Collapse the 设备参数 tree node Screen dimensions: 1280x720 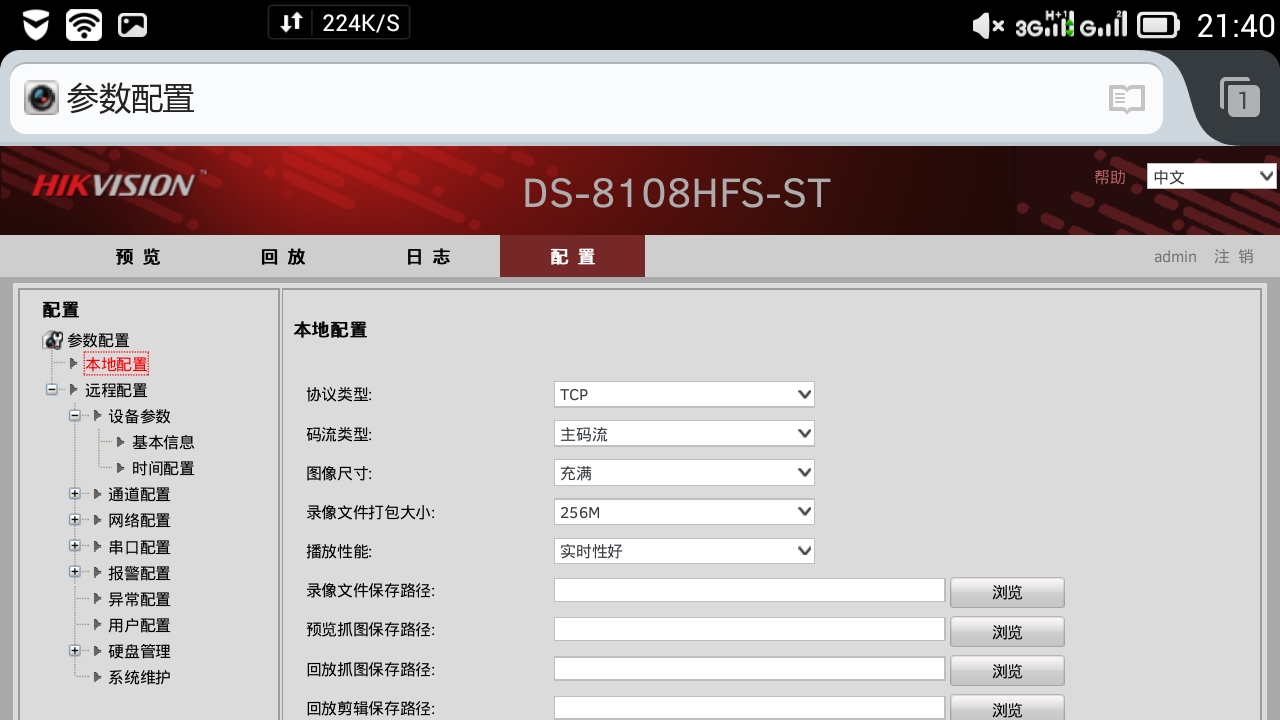tap(74, 416)
